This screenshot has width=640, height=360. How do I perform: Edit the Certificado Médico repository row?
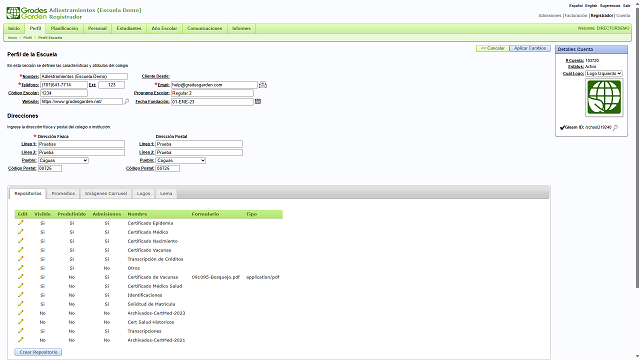click(x=20, y=232)
